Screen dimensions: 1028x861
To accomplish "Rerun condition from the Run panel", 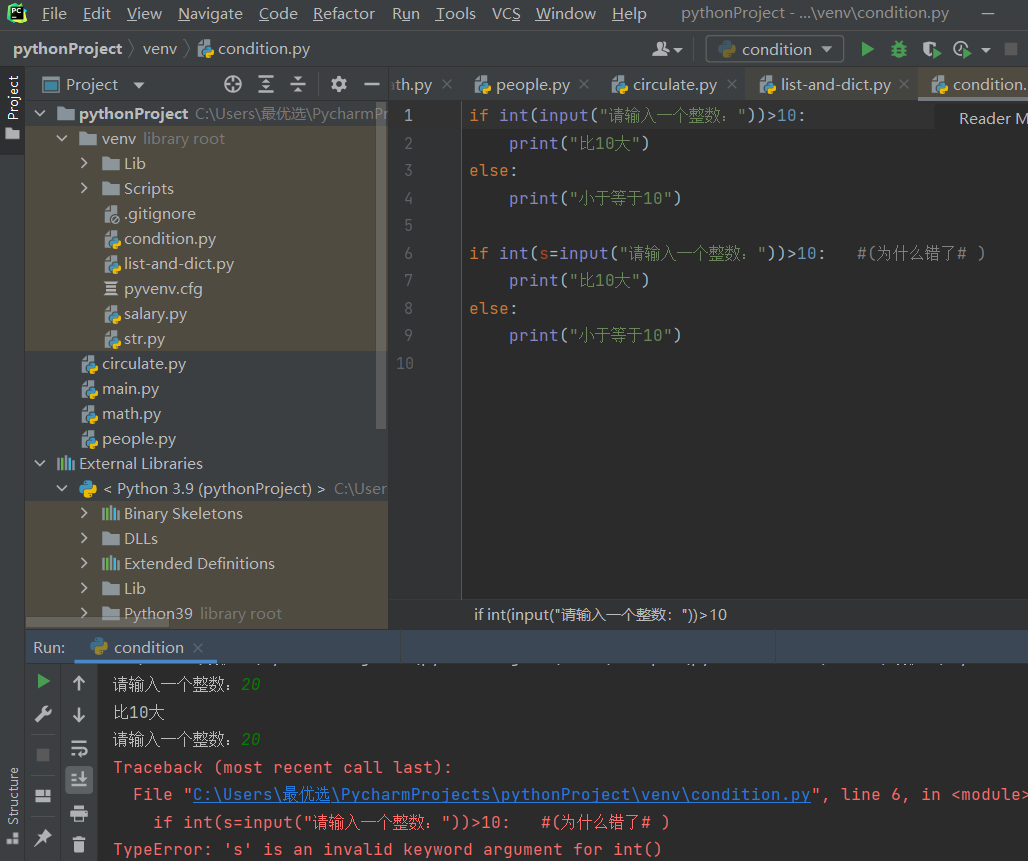I will [x=43, y=681].
